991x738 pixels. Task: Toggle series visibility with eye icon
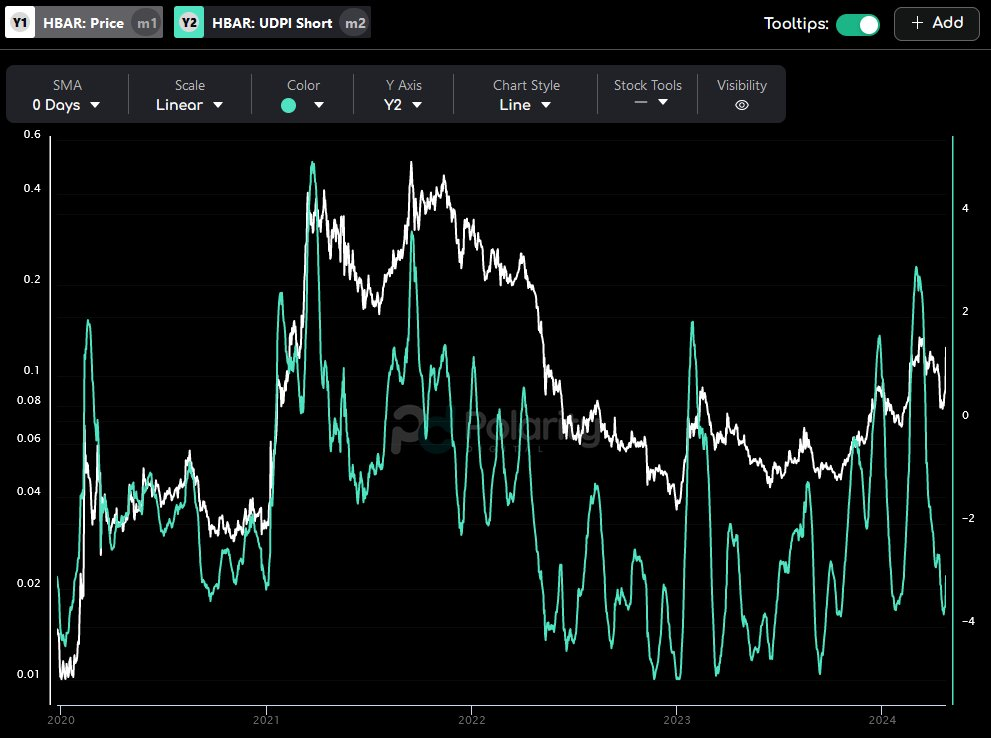coord(742,105)
